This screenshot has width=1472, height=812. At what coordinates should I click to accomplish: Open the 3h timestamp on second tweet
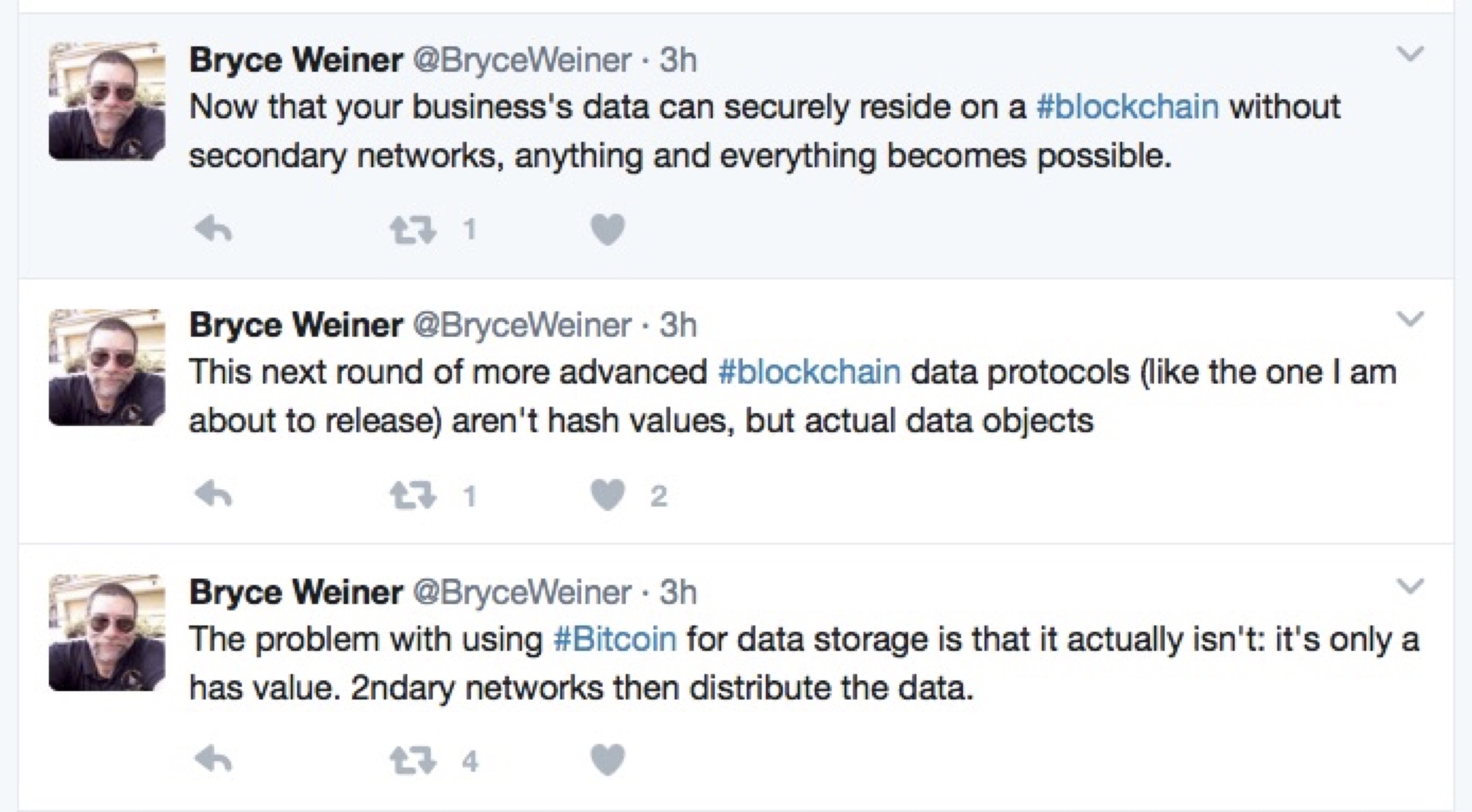pos(678,325)
